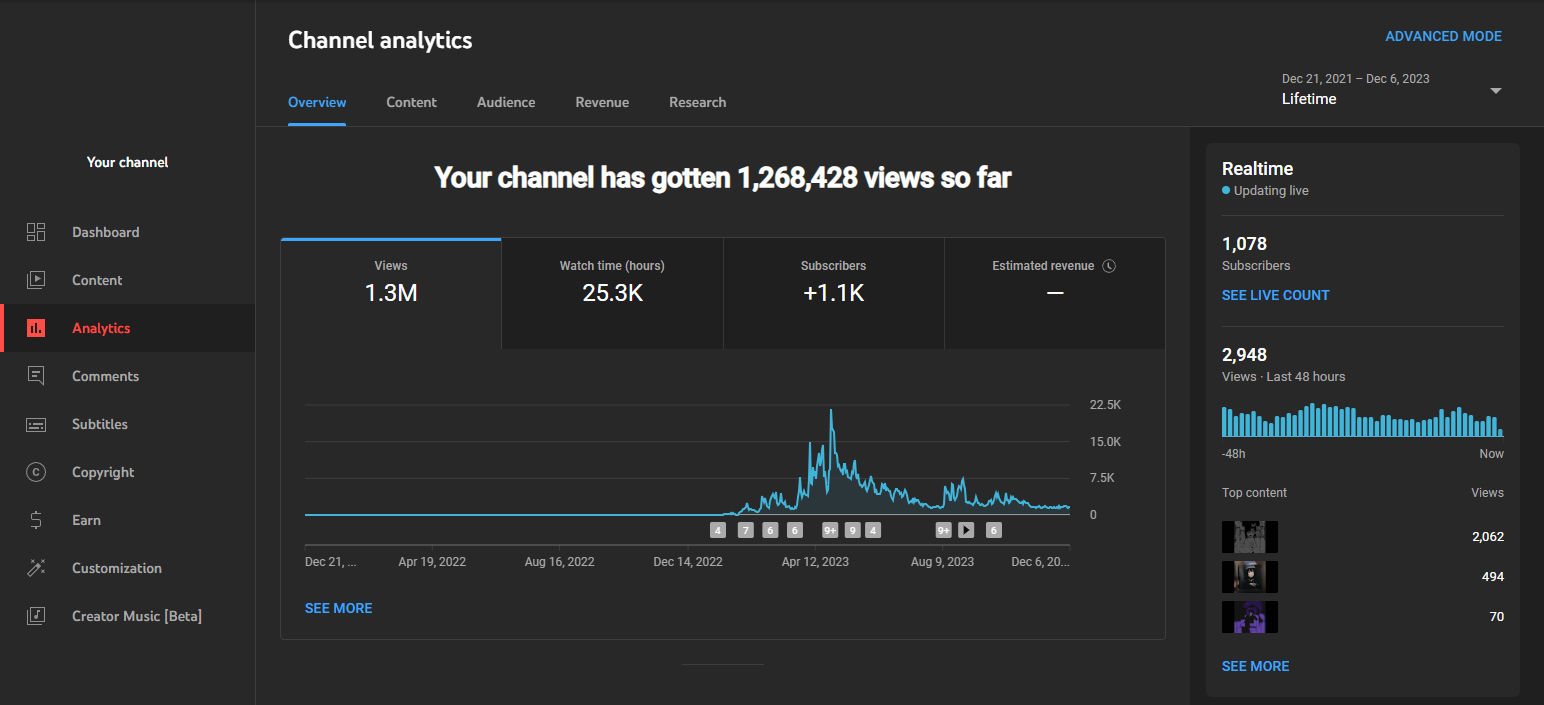
Task: Click the ADVANCED MODE link
Action: [x=1443, y=36]
